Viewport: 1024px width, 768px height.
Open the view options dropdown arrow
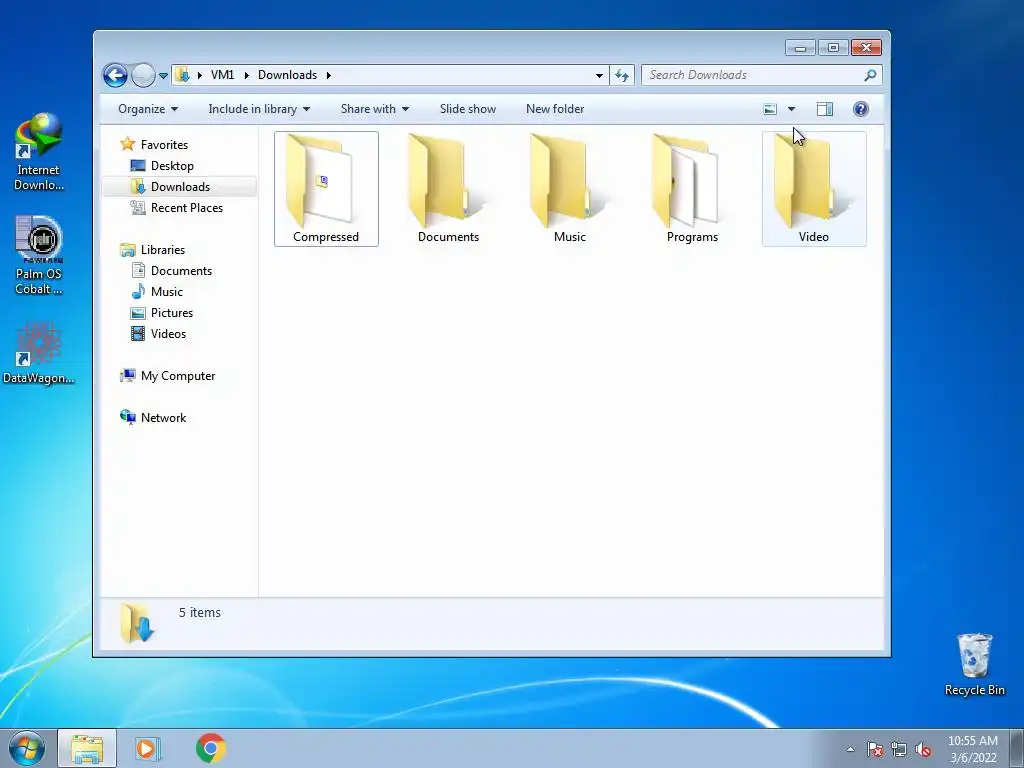[792, 109]
